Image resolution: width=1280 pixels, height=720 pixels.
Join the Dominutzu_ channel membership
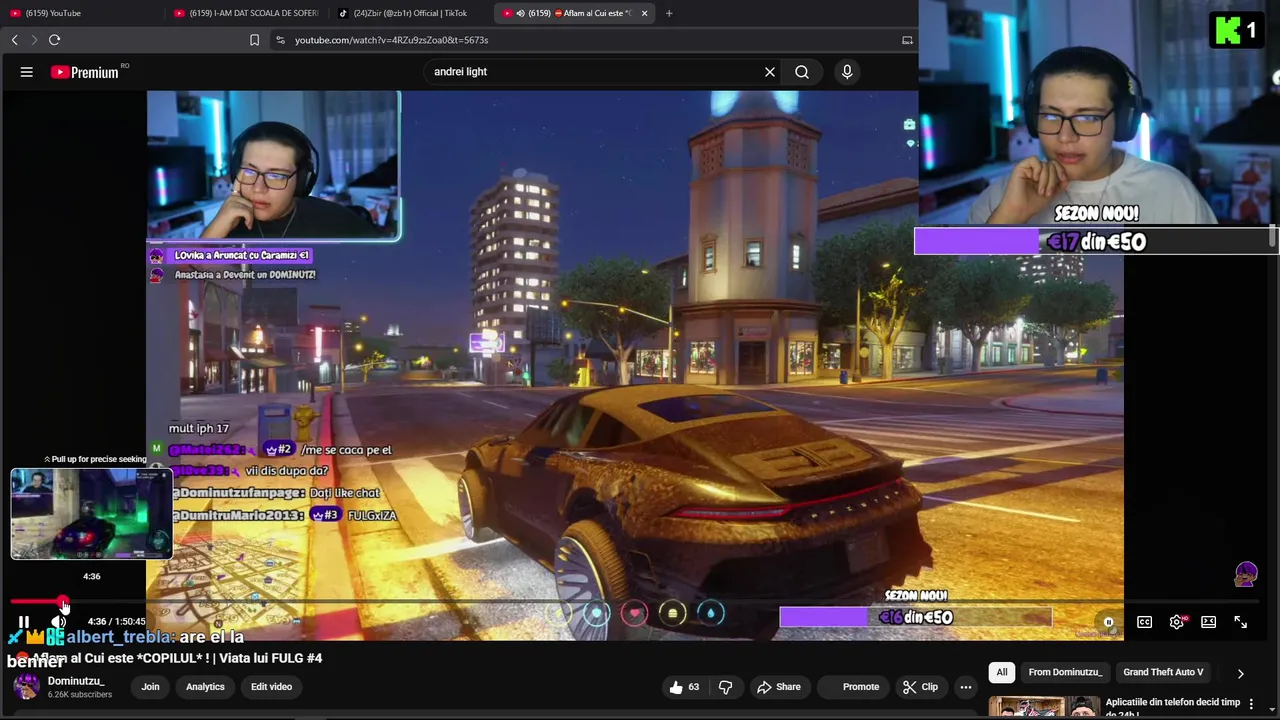tap(150, 687)
